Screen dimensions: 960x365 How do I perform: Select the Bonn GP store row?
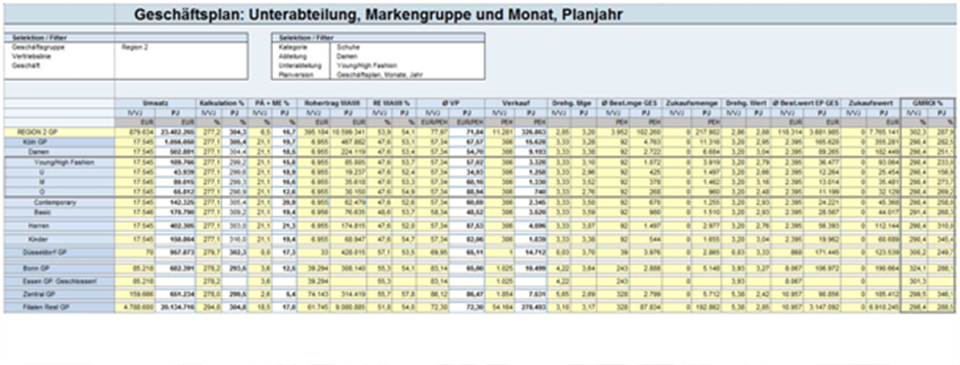[34, 268]
